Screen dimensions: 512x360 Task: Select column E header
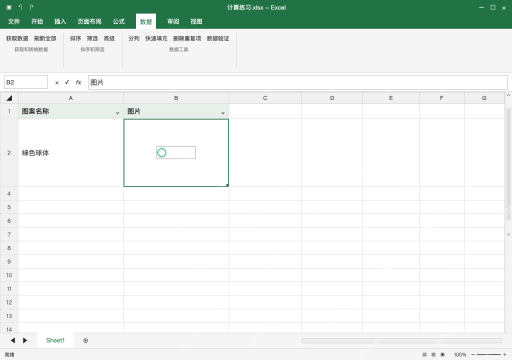click(x=391, y=98)
